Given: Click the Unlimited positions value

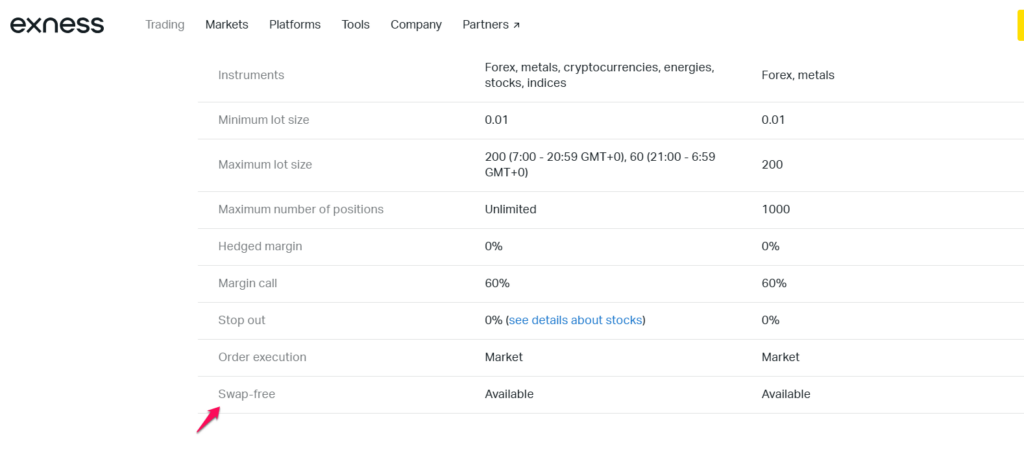Looking at the screenshot, I should 510,210.
